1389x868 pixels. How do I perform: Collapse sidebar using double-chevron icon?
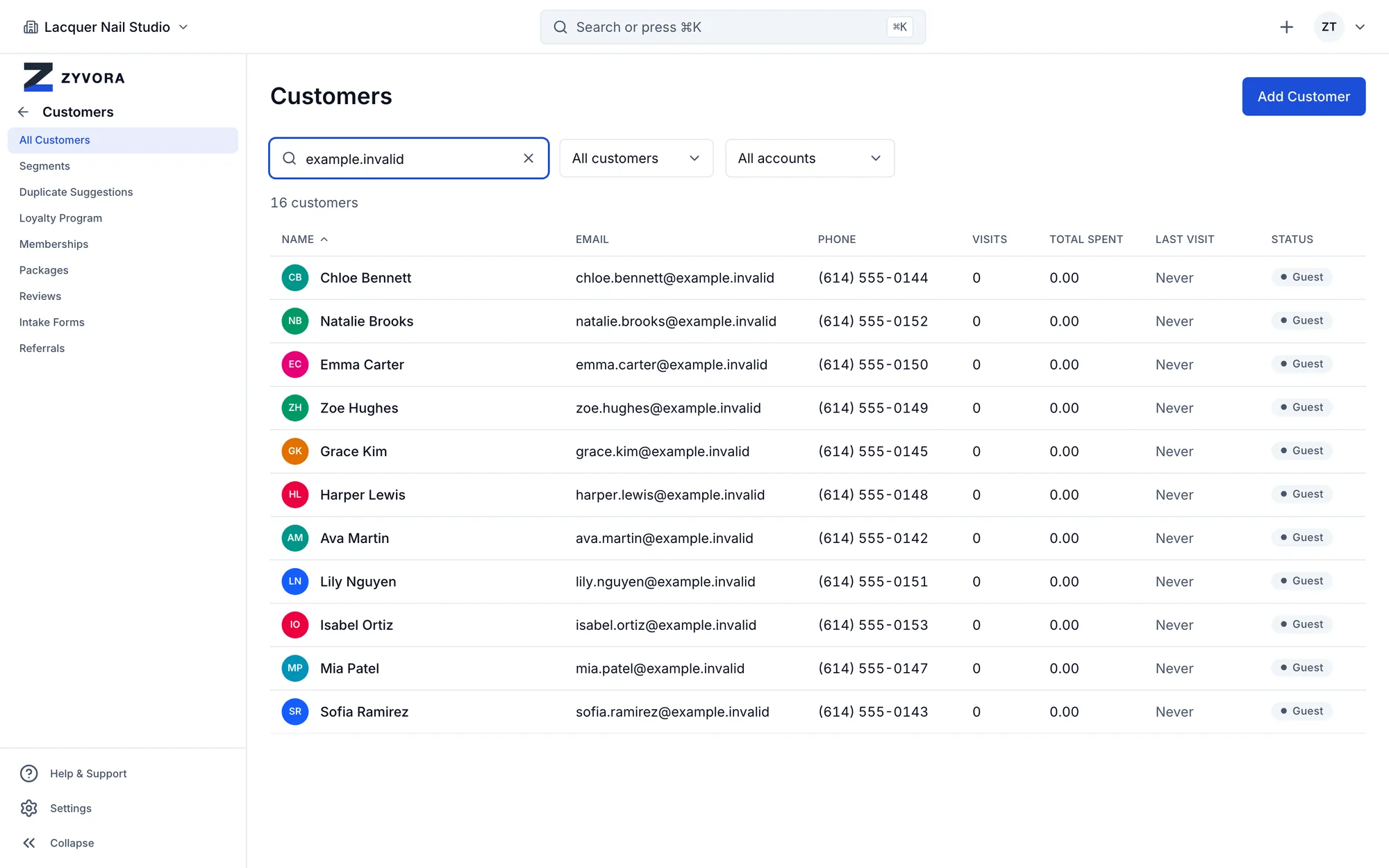pos(29,843)
